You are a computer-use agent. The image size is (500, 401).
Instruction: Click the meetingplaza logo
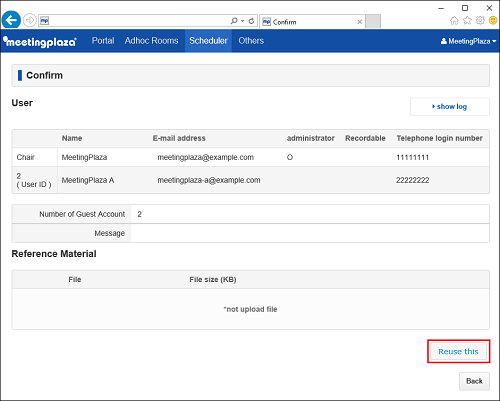point(40,41)
